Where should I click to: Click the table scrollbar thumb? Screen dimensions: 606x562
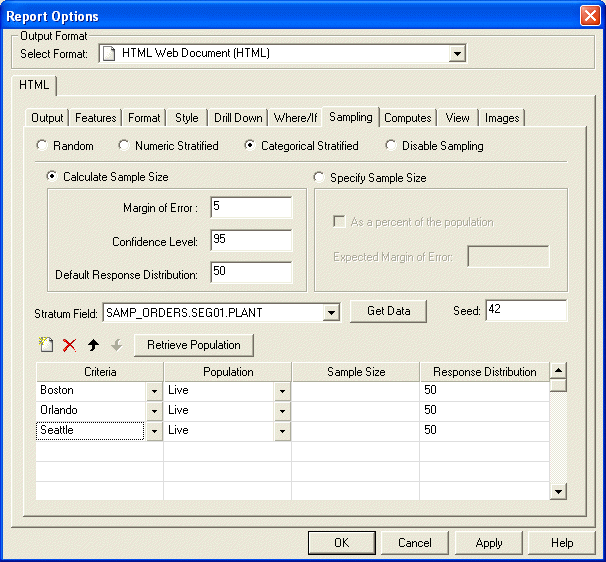558,385
